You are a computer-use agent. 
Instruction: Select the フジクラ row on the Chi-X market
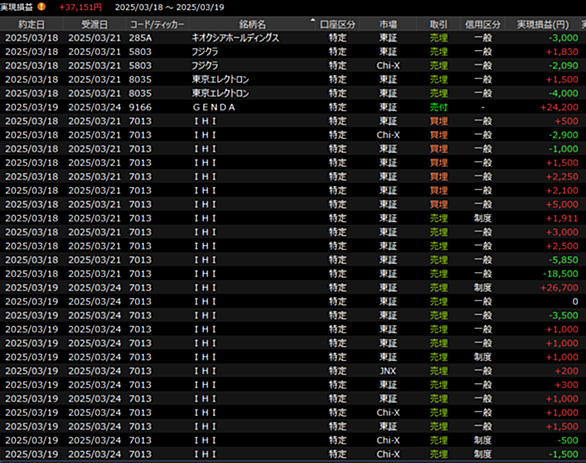[293, 65]
